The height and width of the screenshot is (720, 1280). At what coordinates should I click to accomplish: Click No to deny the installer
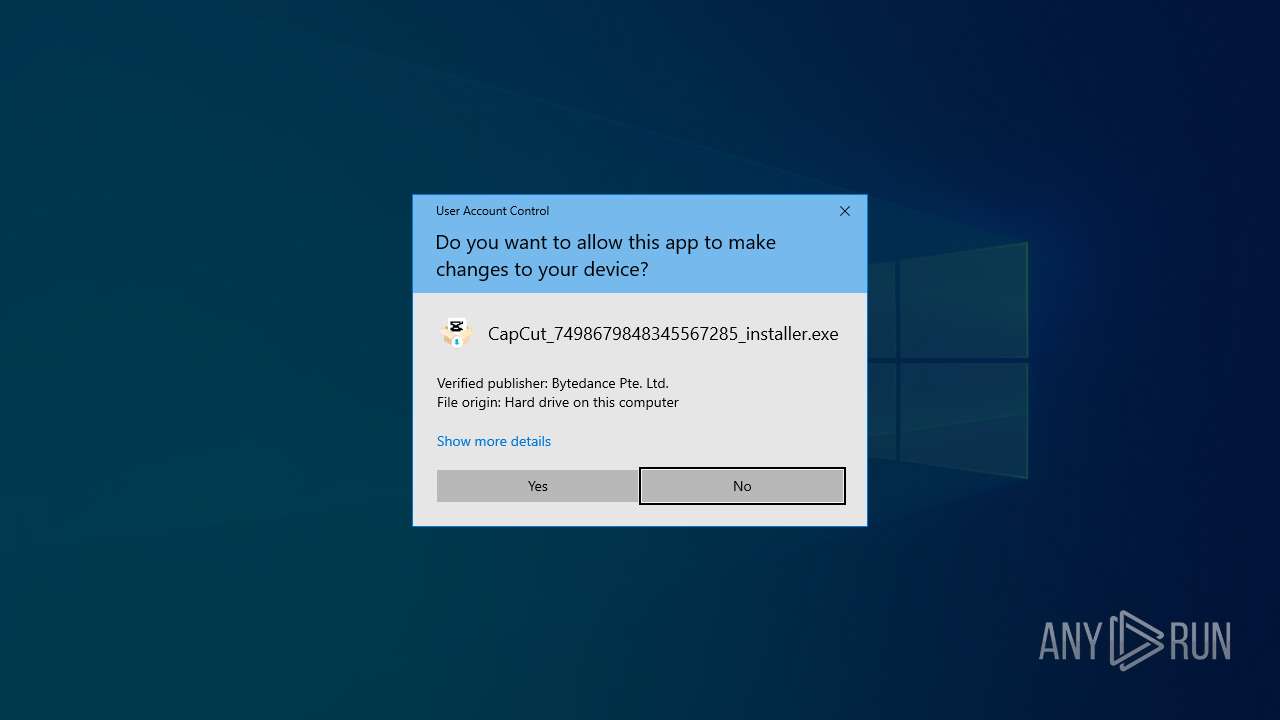pyautogui.click(x=742, y=486)
